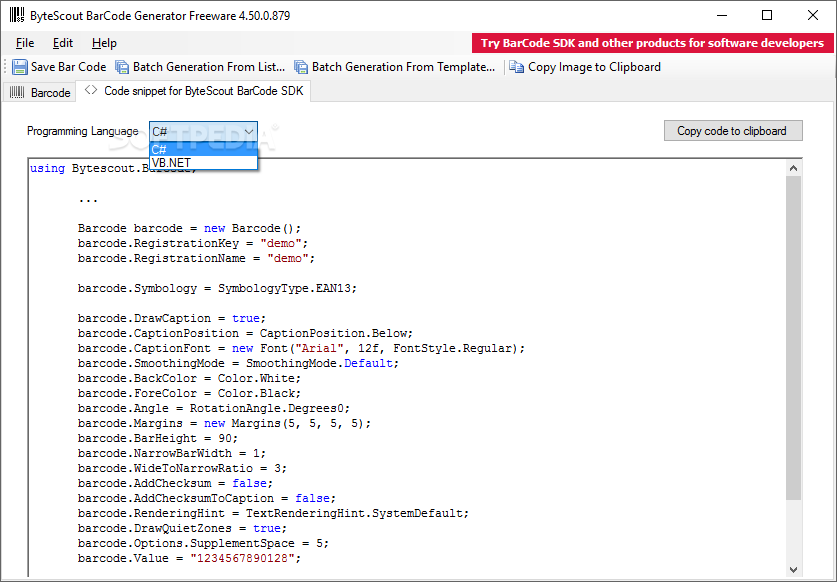Click the code scrollbar up arrow
The height and width of the screenshot is (582, 837).
tap(793, 168)
